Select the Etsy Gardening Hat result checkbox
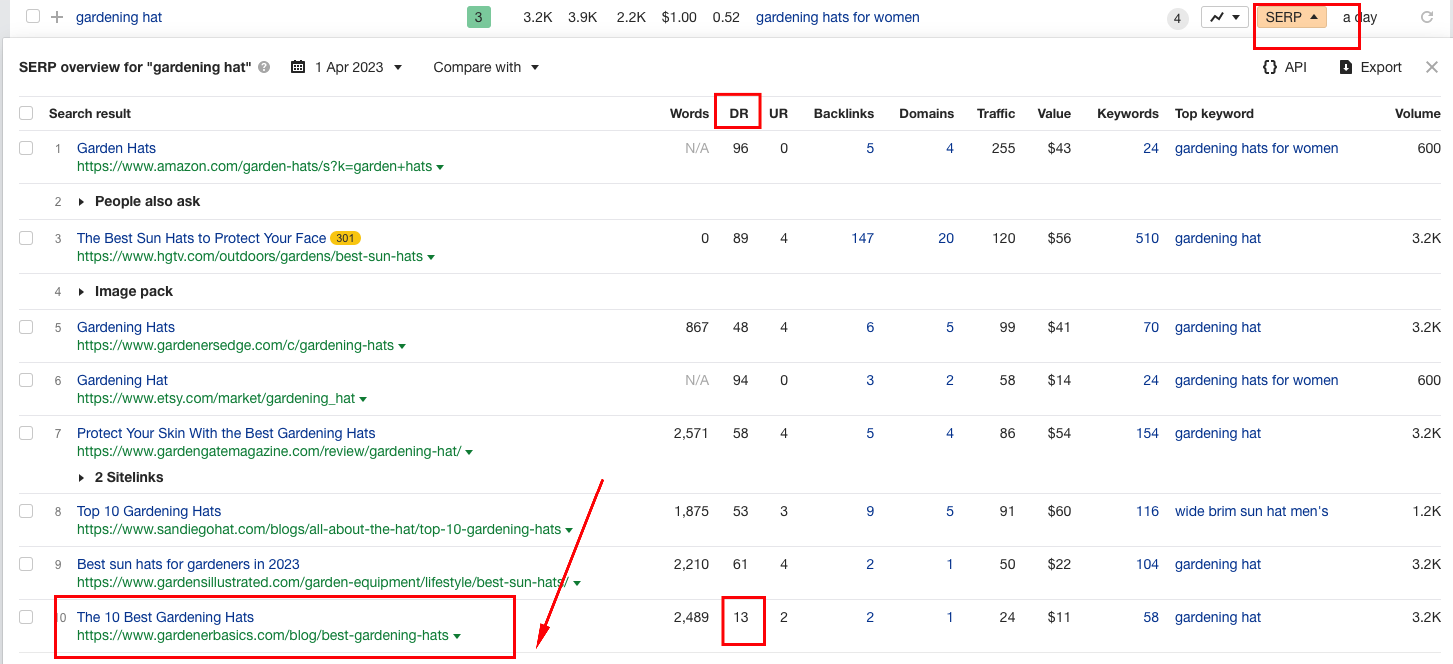Screen dimensions: 1453x664 26,380
